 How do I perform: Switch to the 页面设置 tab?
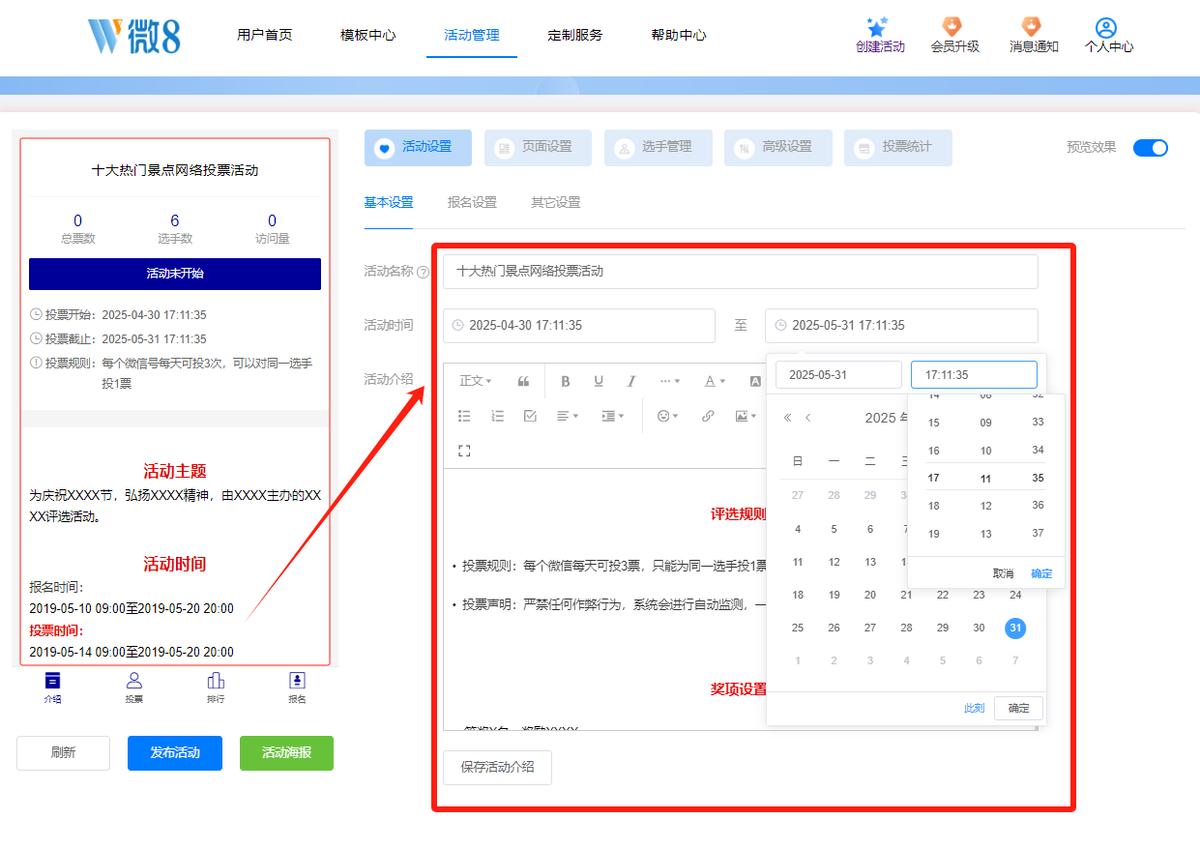(538, 147)
